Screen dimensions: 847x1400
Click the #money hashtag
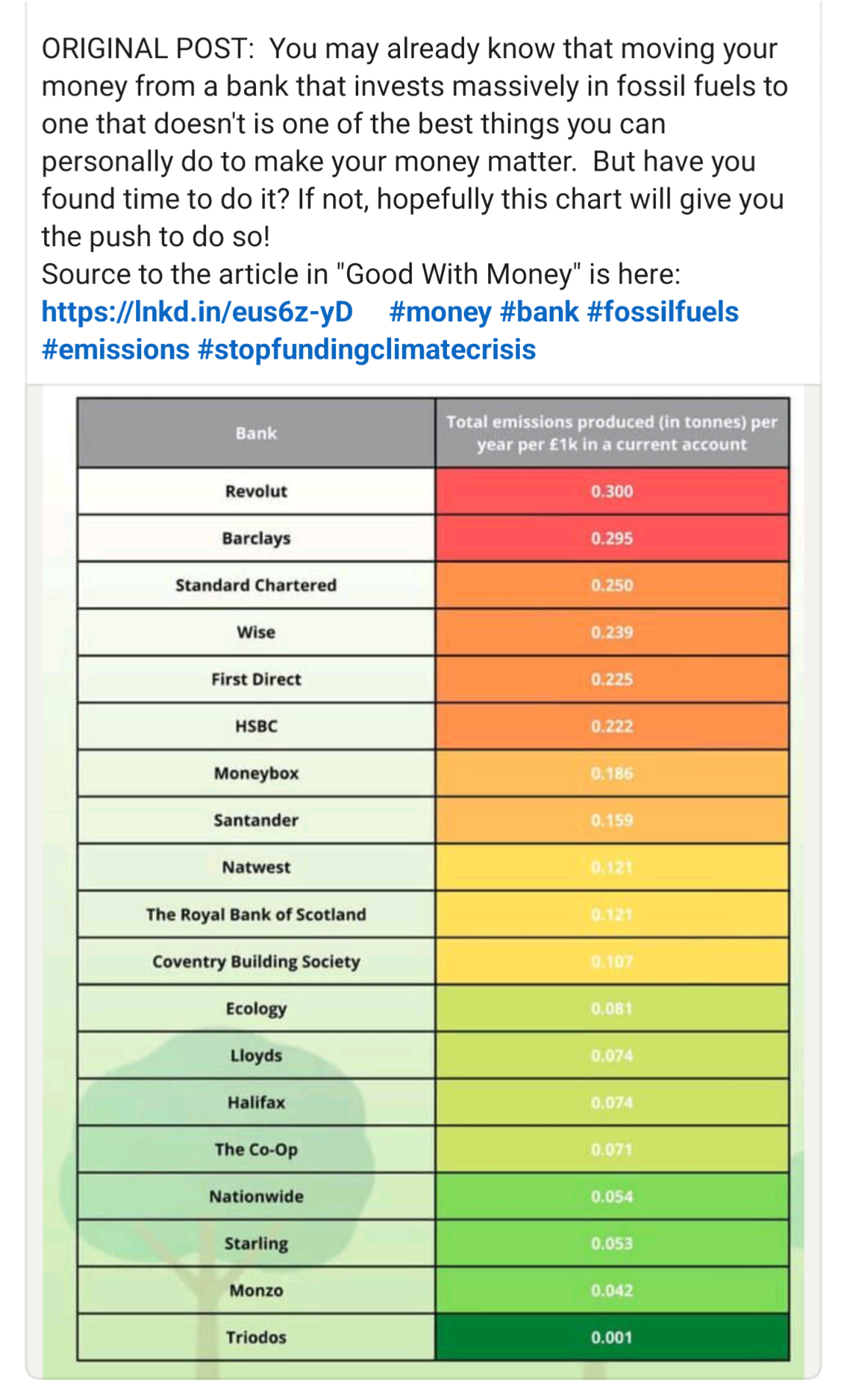(x=440, y=312)
